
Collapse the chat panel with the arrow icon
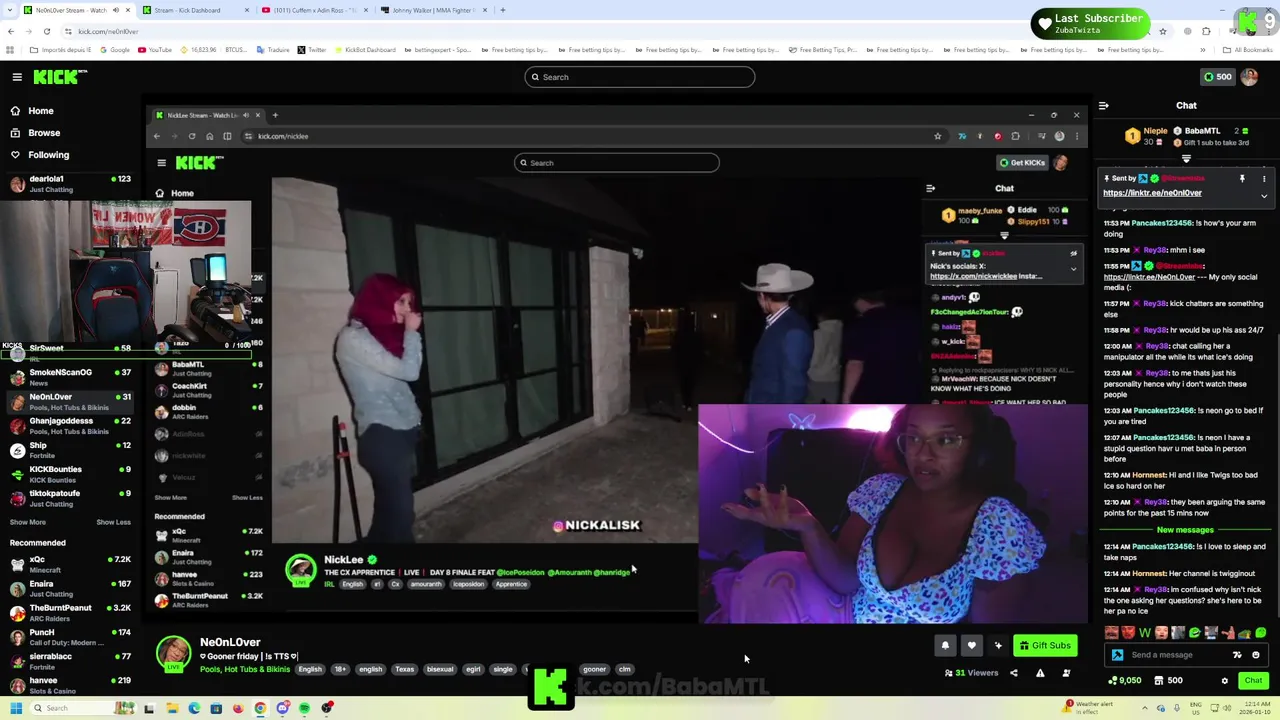click(x=1103, y=105)
